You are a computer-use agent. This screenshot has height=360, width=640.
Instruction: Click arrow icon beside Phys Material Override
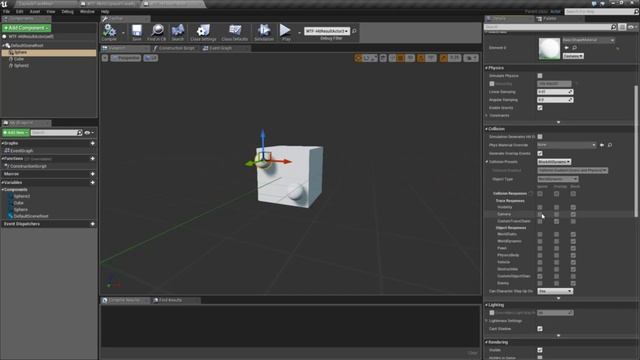[602, 145]
